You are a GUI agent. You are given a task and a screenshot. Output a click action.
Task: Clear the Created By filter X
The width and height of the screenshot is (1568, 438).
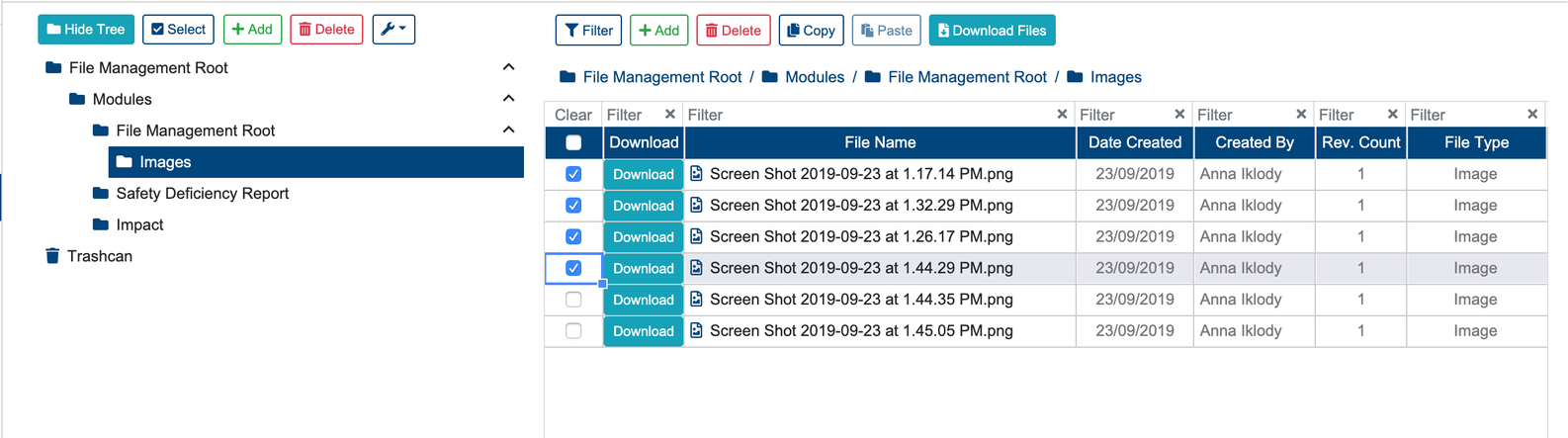point(1301,114)
